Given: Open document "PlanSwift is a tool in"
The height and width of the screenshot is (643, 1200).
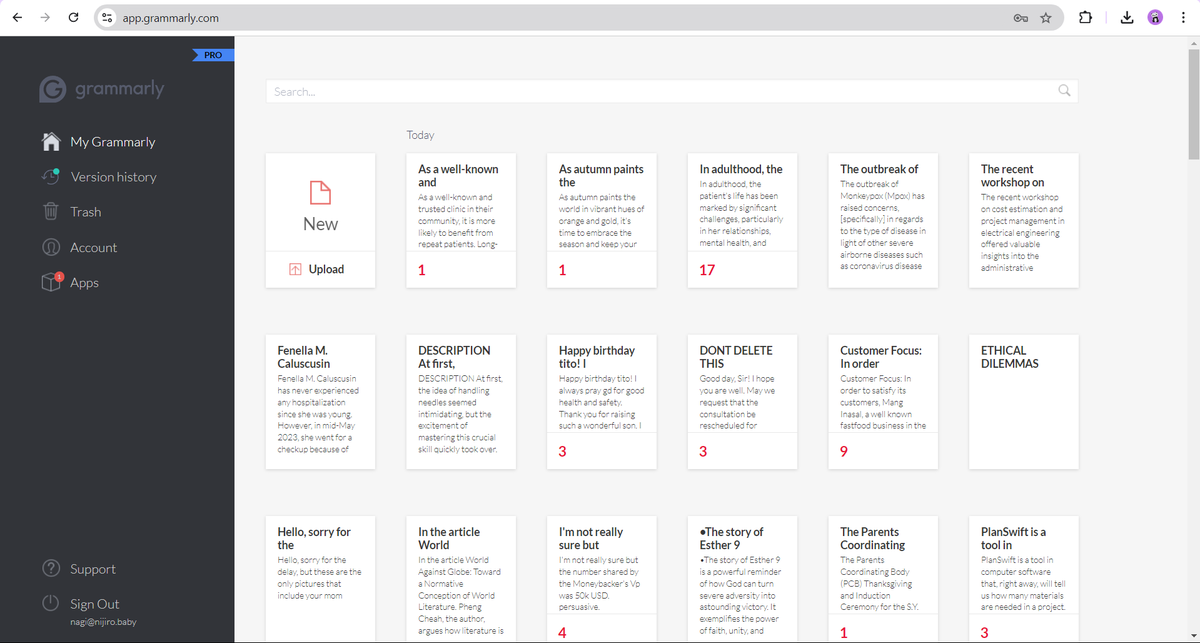Looking at the screenshot, I should (1024, 579).
